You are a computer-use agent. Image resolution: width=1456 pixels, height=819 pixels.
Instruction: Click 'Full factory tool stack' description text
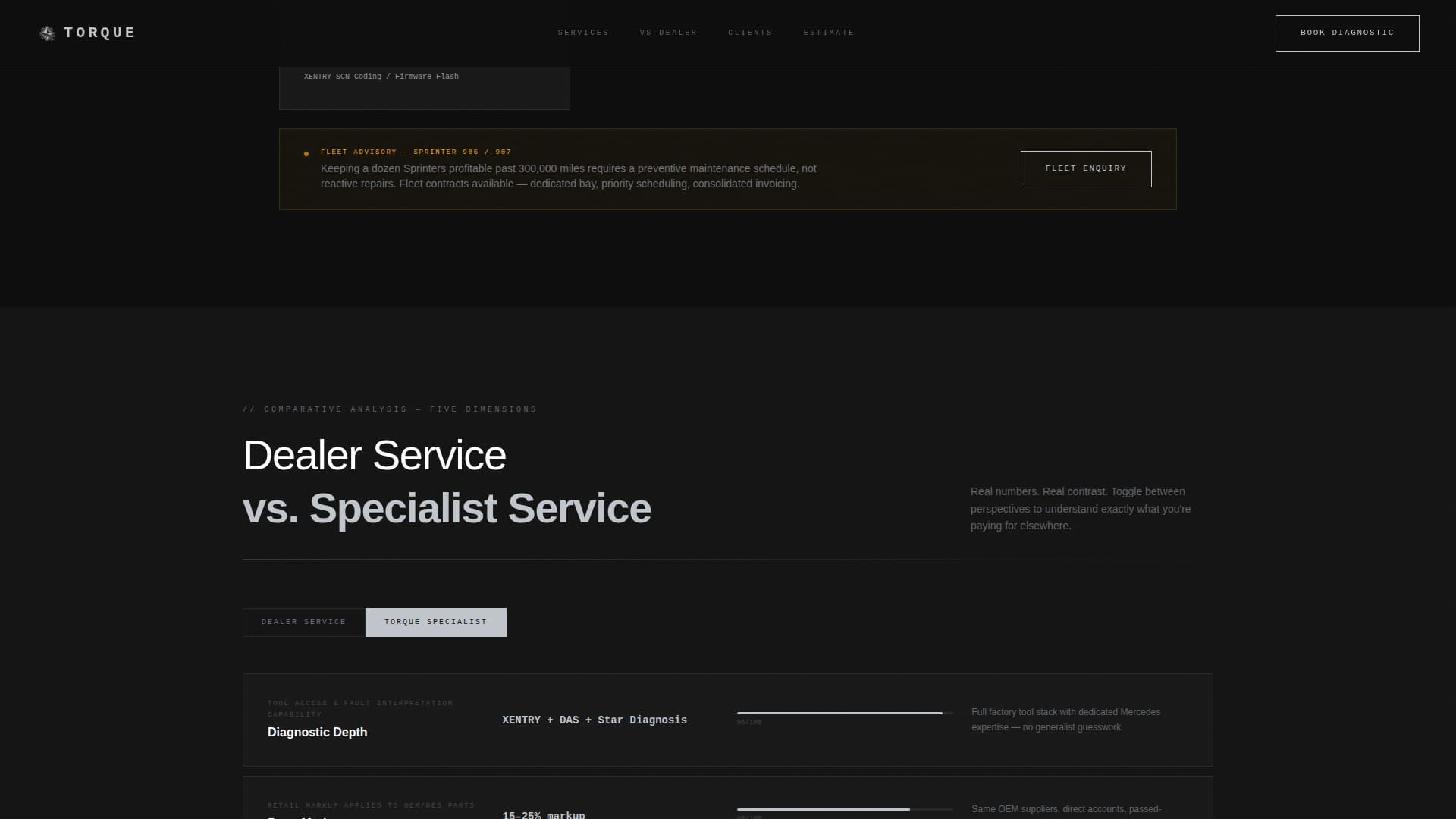[x=1065, y=720]
